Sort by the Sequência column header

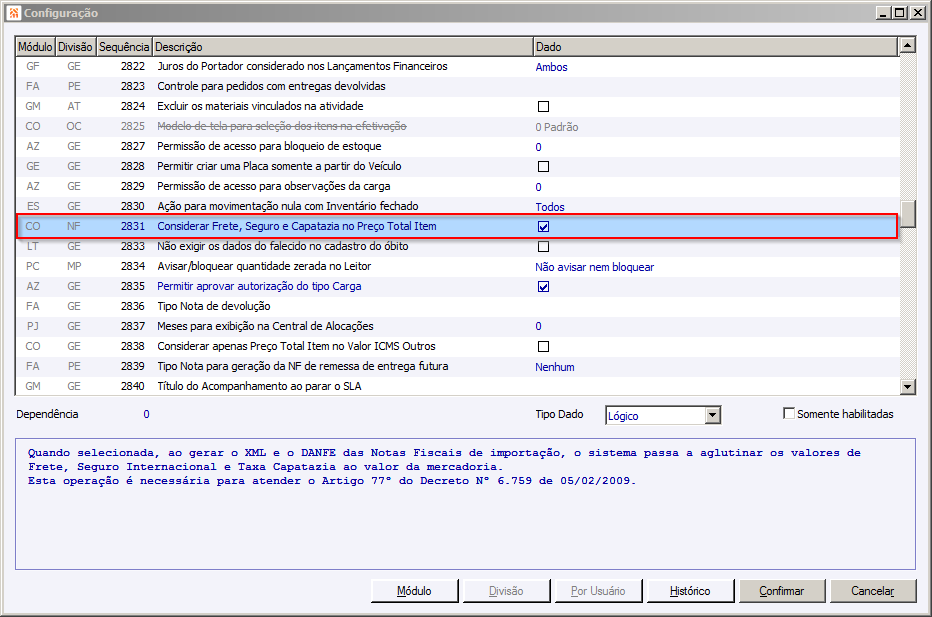[124, 47]
